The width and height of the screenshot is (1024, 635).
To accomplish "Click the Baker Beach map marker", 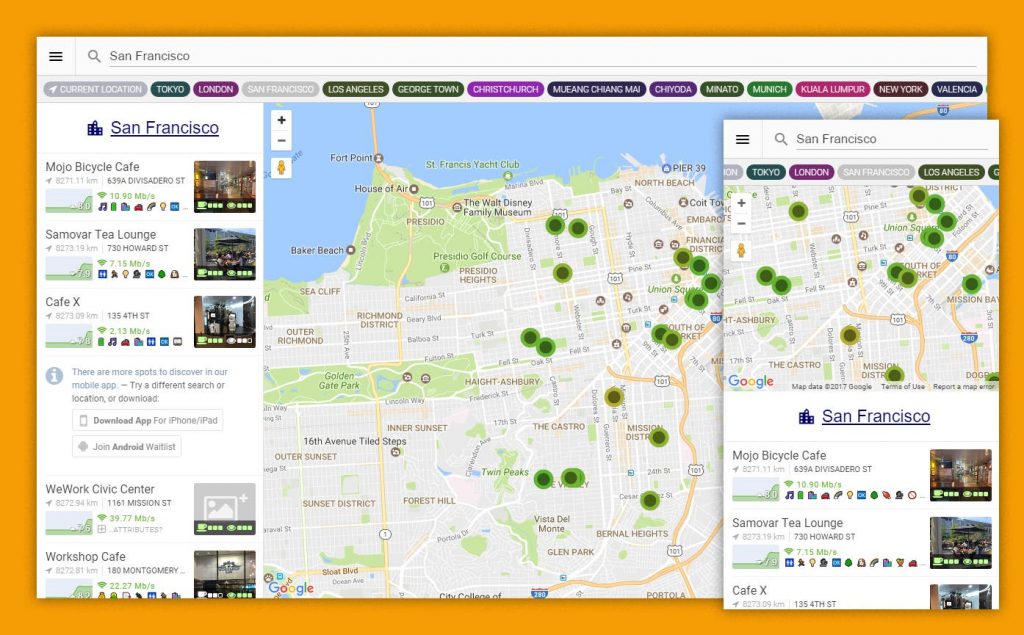I will tap(351, 250).
